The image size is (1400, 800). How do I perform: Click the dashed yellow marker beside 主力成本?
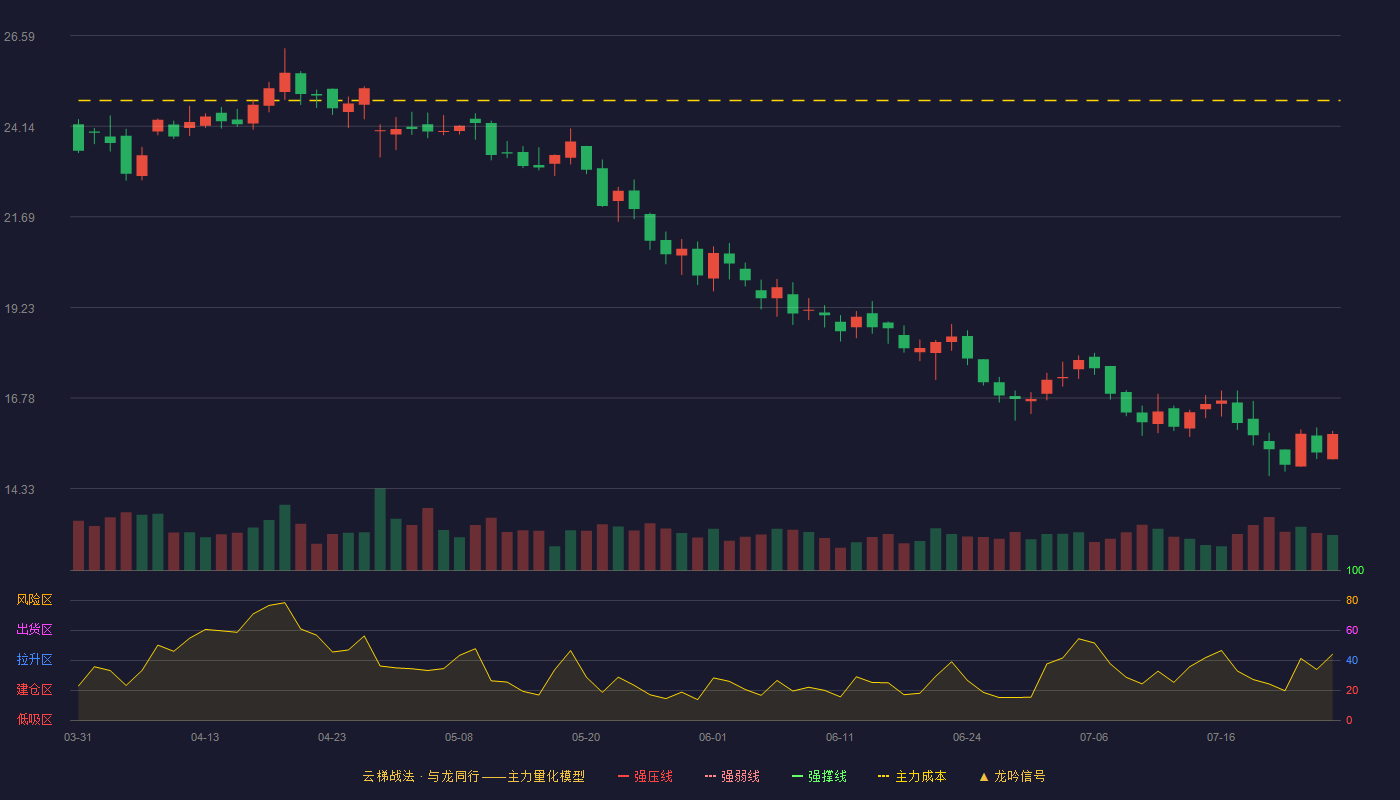pyautogui.click(x=883, y=776)
